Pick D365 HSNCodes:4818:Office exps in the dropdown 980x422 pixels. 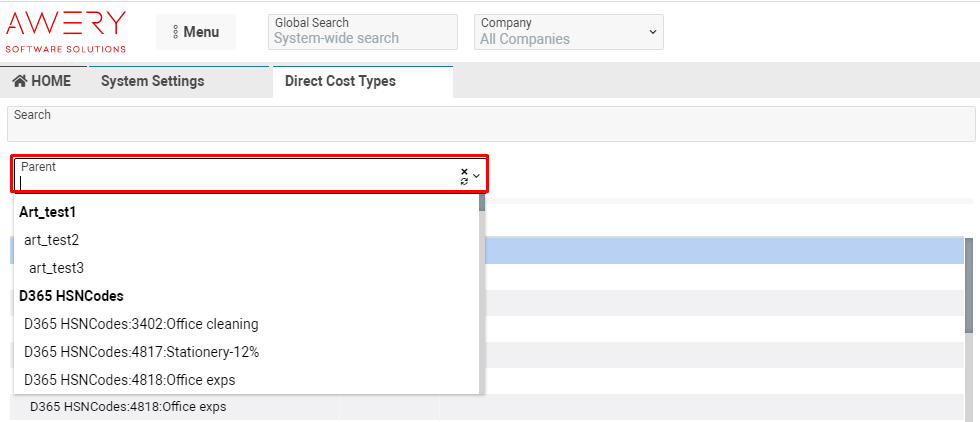[x=129, y=380]
